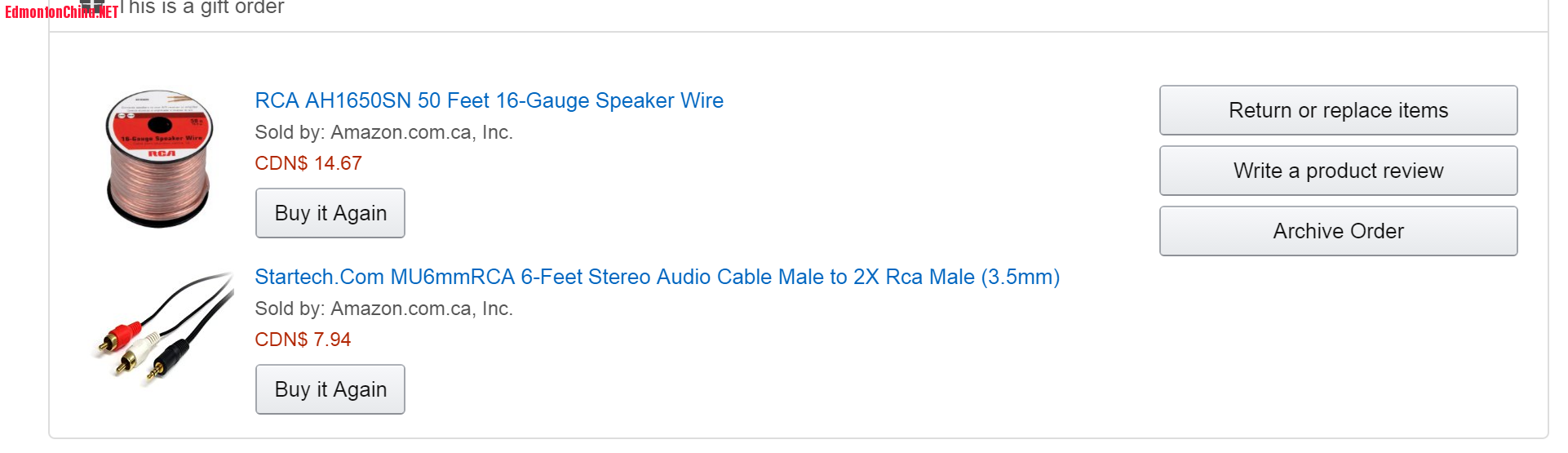The width and height of the screenshot is (1568, 453).
Task: Click the red RCA plug in cable photo
Action: tap(122, 335)
